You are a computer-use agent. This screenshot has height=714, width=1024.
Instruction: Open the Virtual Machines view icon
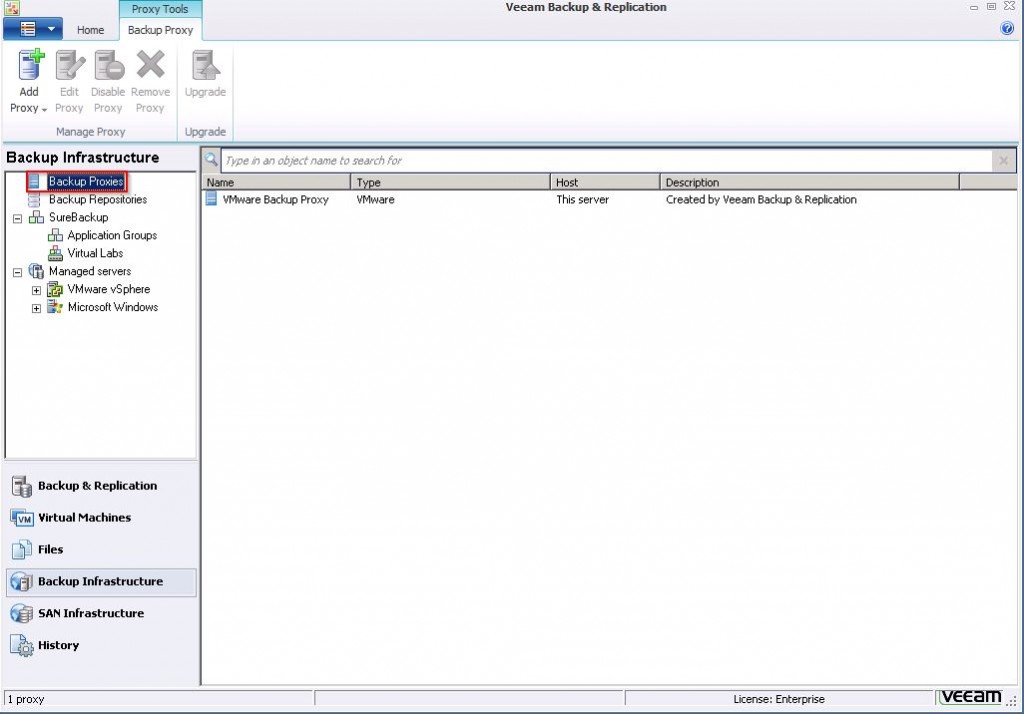22,518
